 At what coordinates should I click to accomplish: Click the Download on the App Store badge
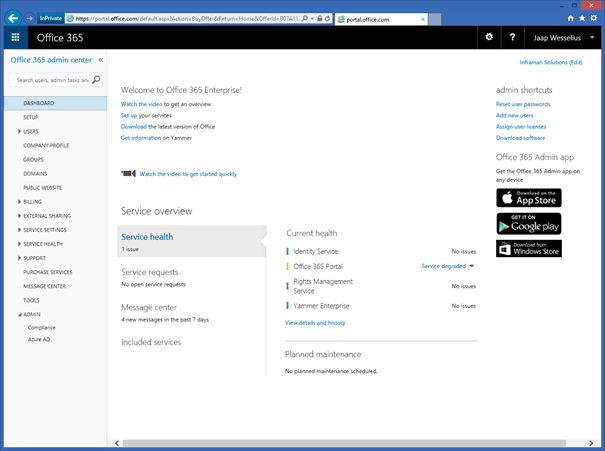529,197
